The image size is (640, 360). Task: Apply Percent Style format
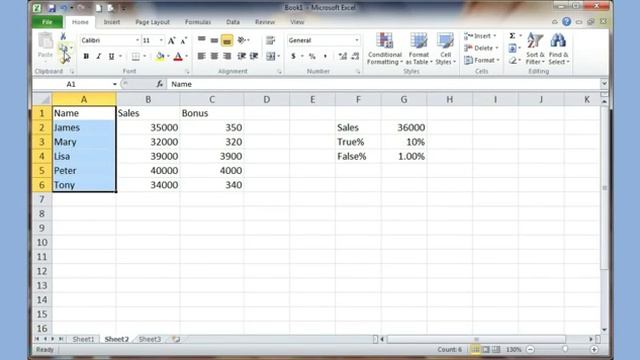[x=312, y=56]
